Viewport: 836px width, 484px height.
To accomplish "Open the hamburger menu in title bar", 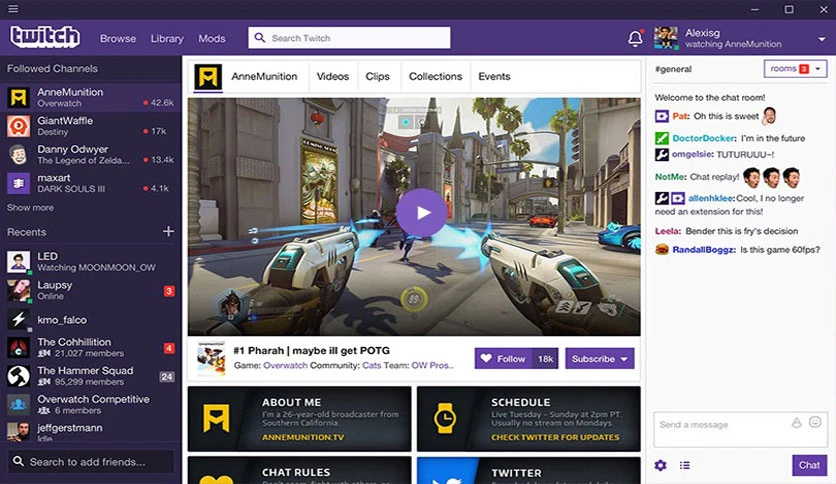I will tap(13, 9).
